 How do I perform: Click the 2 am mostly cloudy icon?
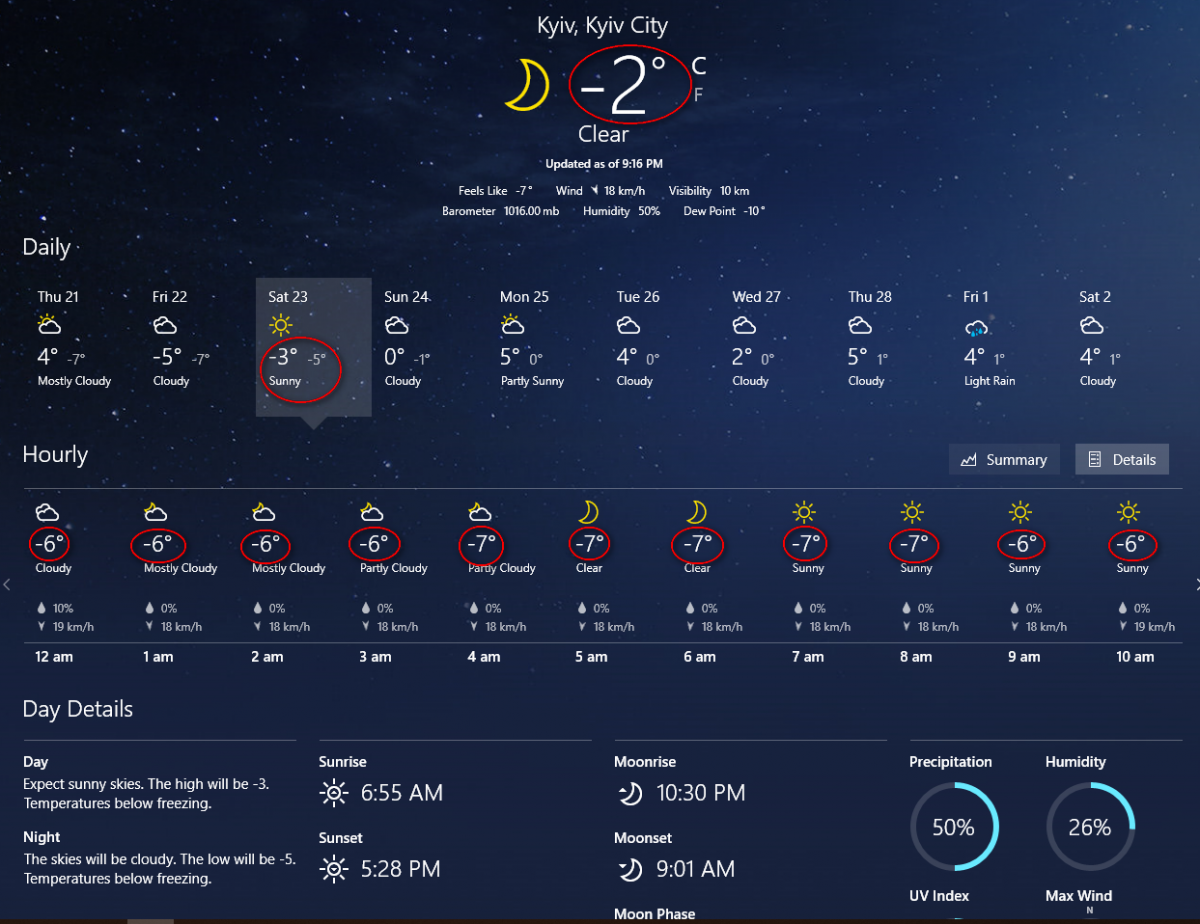(263, 512)
